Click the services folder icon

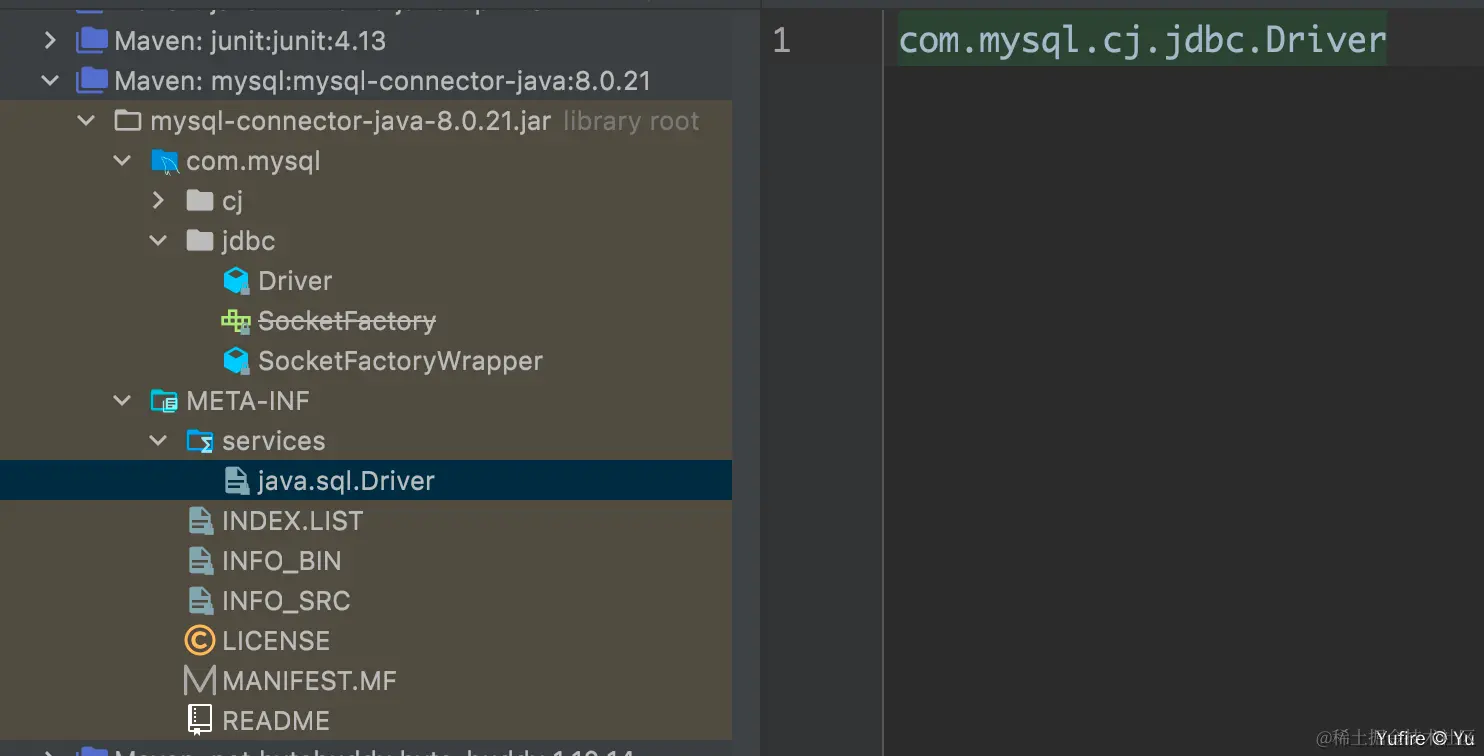200,441
